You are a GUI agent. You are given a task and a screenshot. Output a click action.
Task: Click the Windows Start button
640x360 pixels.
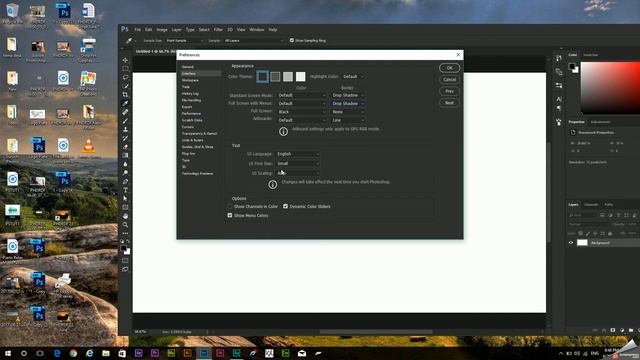click(x=8, y=353)
